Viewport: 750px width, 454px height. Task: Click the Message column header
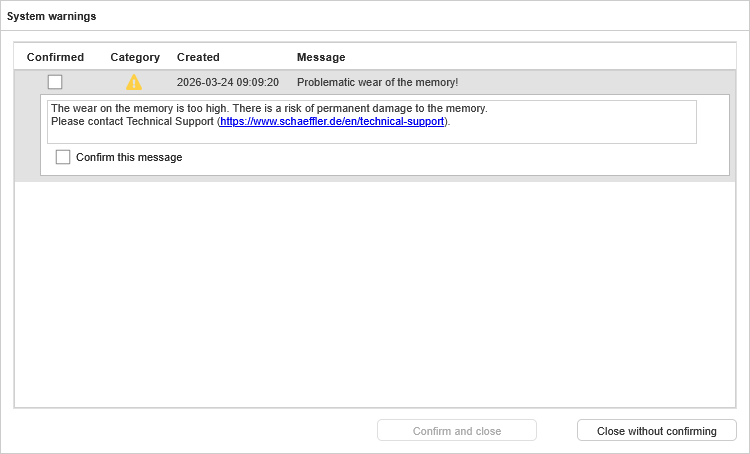coord(321,57)
